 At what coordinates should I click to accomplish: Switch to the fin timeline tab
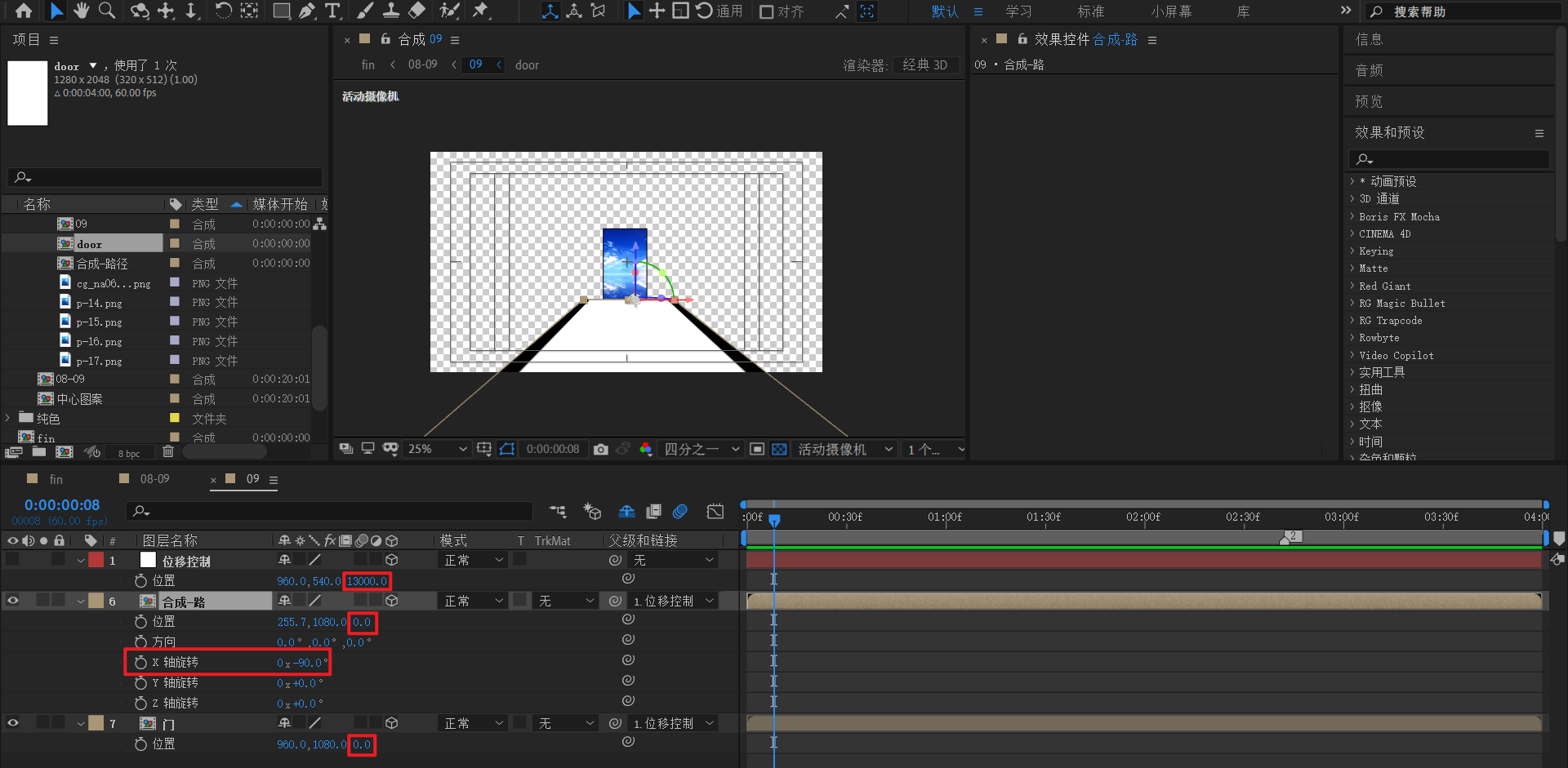pos(56,479)
